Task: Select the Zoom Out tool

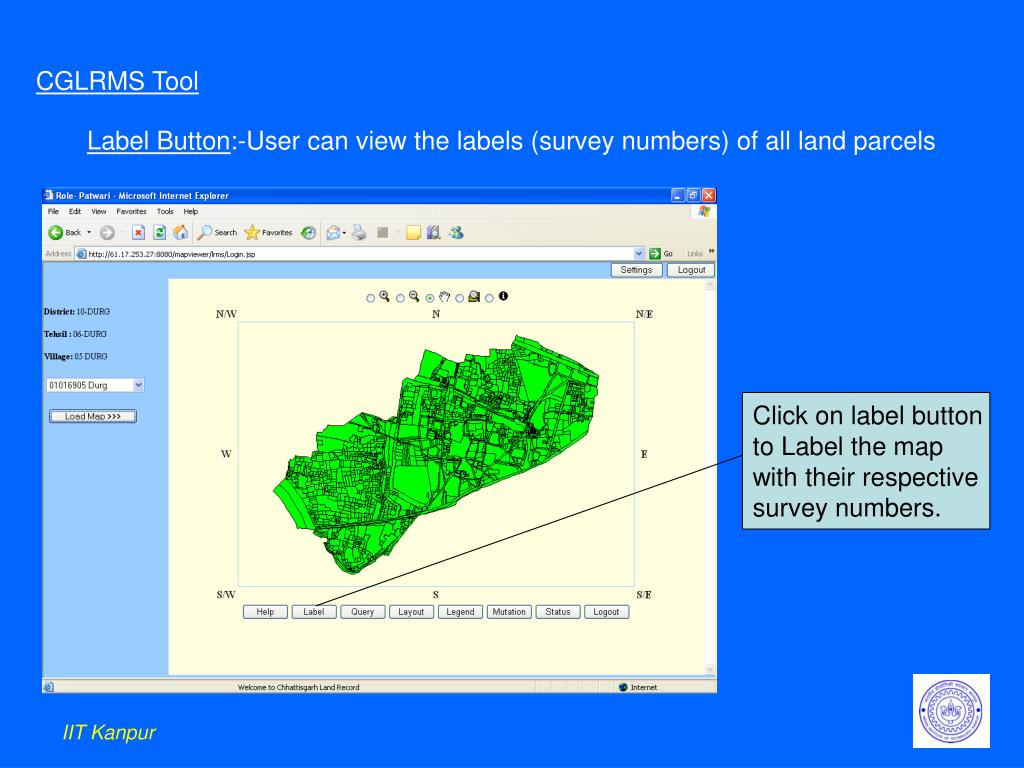Action: tap(414, 295)
